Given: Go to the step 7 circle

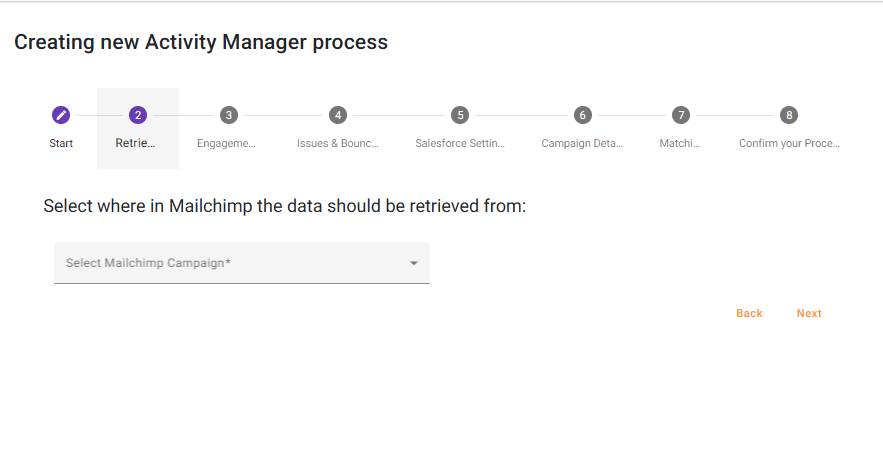Looking at the screenshot, I should coord(680,115).
